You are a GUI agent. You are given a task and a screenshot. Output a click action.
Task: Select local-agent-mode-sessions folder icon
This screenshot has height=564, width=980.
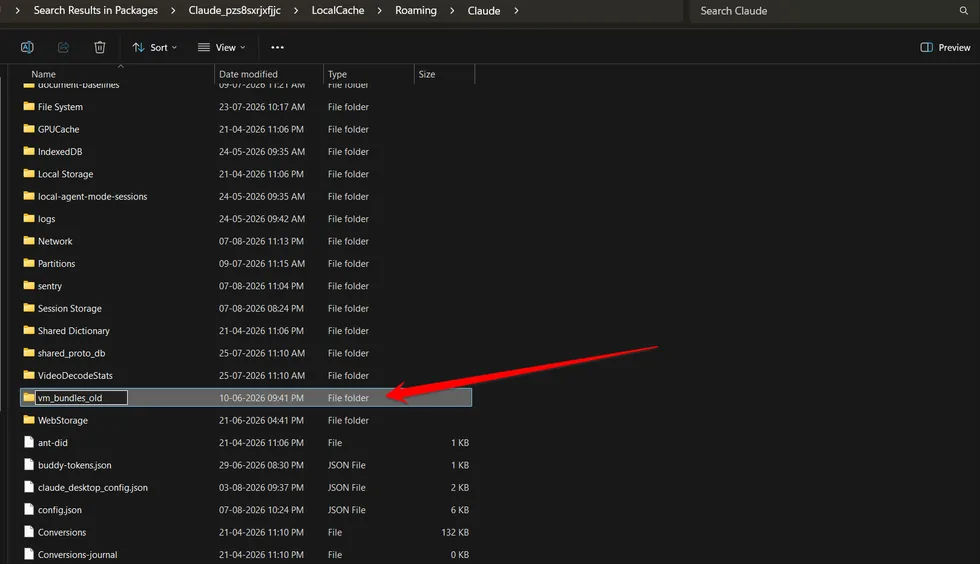(29, 196)
